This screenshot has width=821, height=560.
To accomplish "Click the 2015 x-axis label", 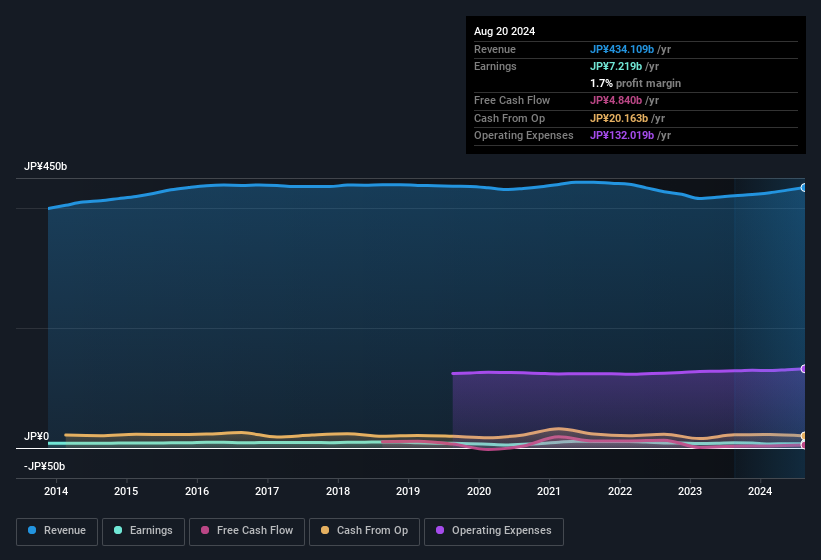I will pyautogui.click(x=126, y=491).
